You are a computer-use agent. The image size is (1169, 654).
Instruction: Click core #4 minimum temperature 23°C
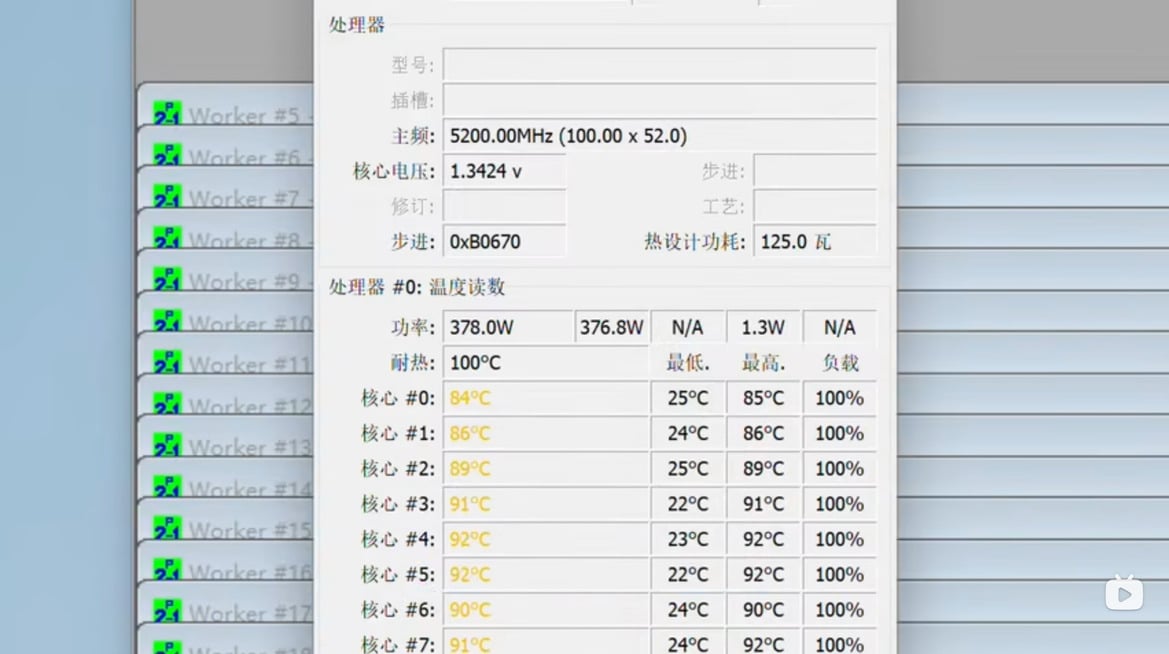(687, 539)
